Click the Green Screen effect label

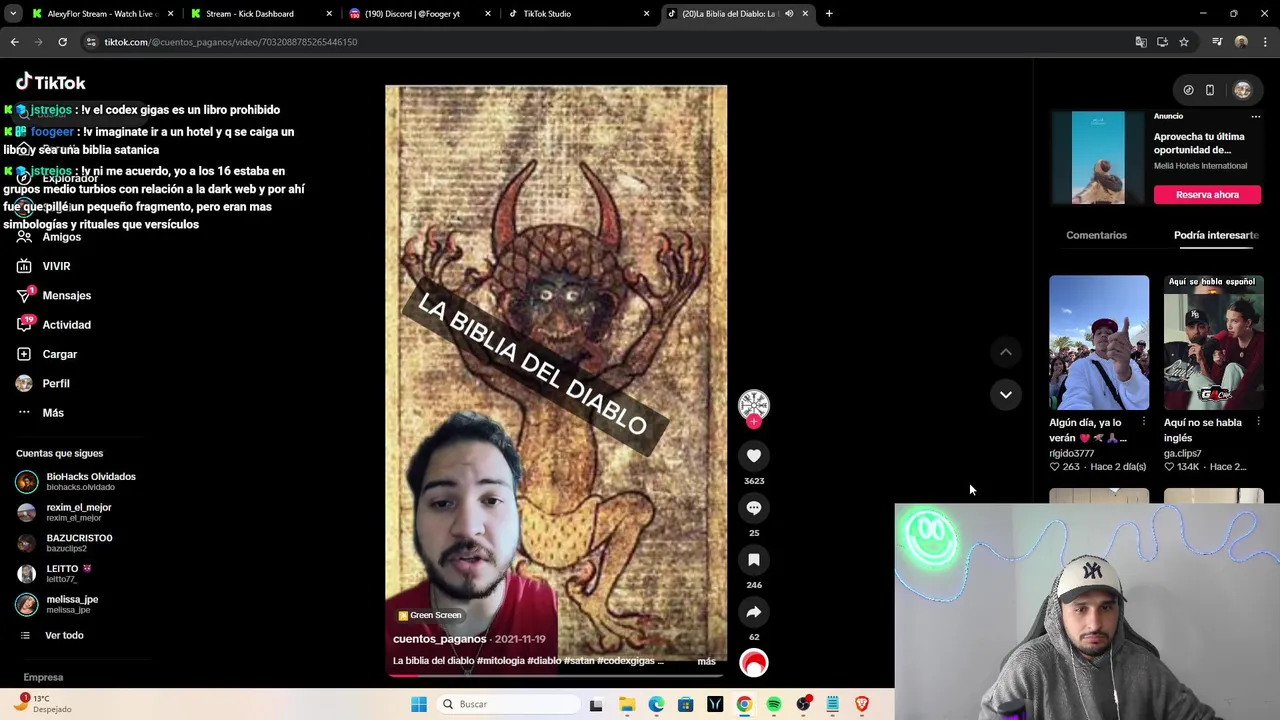(x=430, y=615)
